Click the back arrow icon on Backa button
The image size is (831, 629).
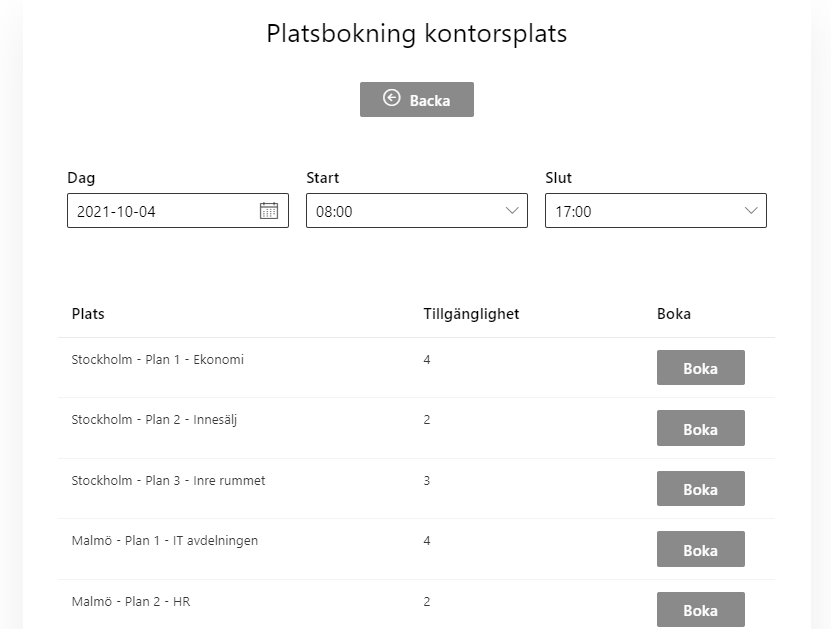[392, 98]
